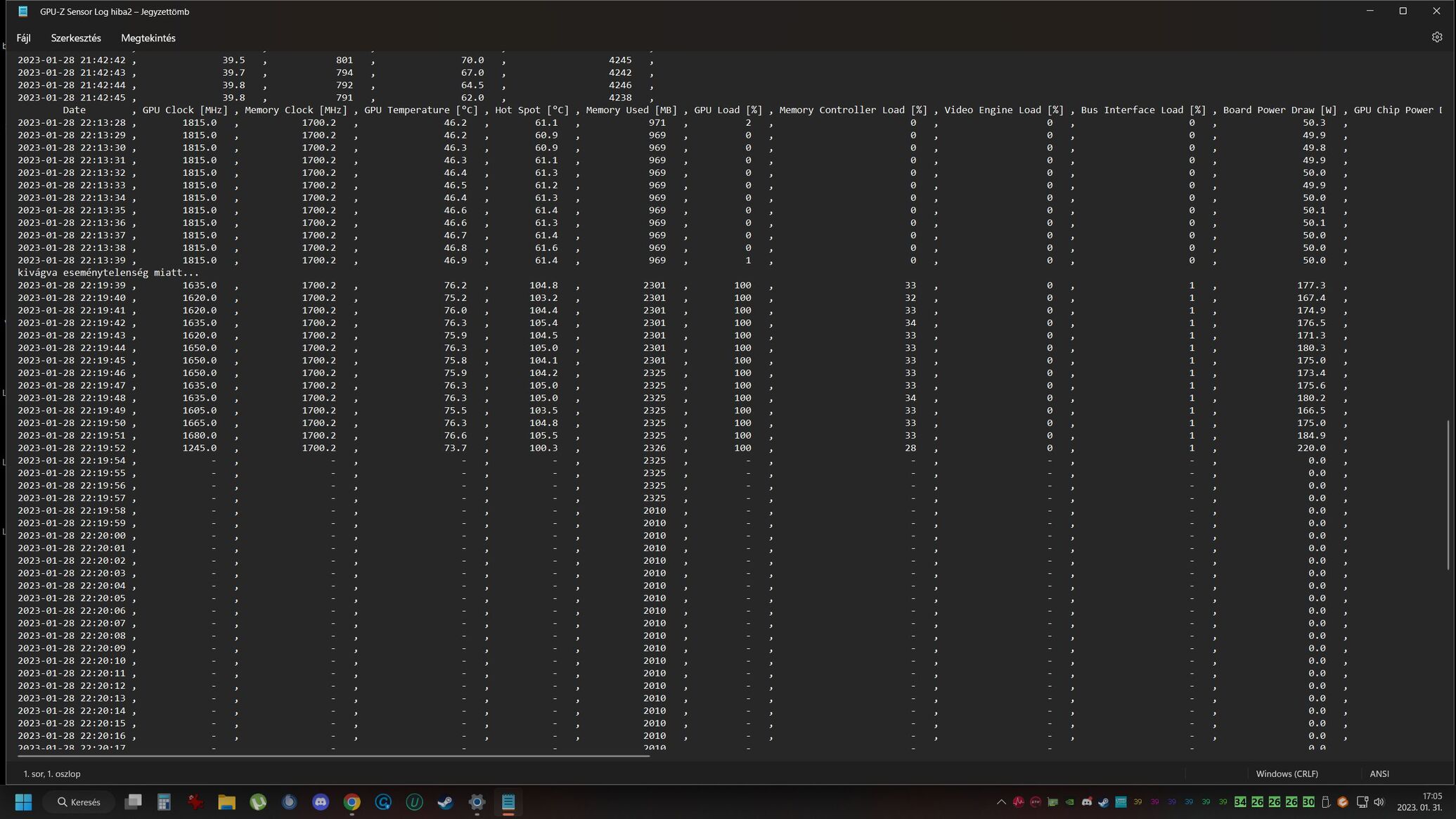The height and width of the screenshot is (819, 1456).
Task: Click the volume speaker tray icon
Action: (x=1379, y=801)
